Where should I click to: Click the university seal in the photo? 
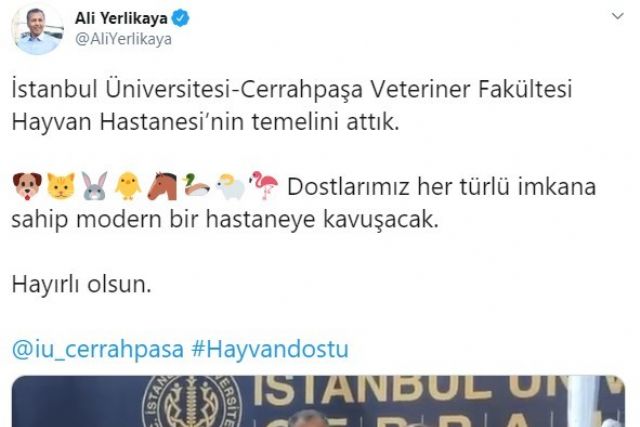pyautogui.click(x=193, y=402)
